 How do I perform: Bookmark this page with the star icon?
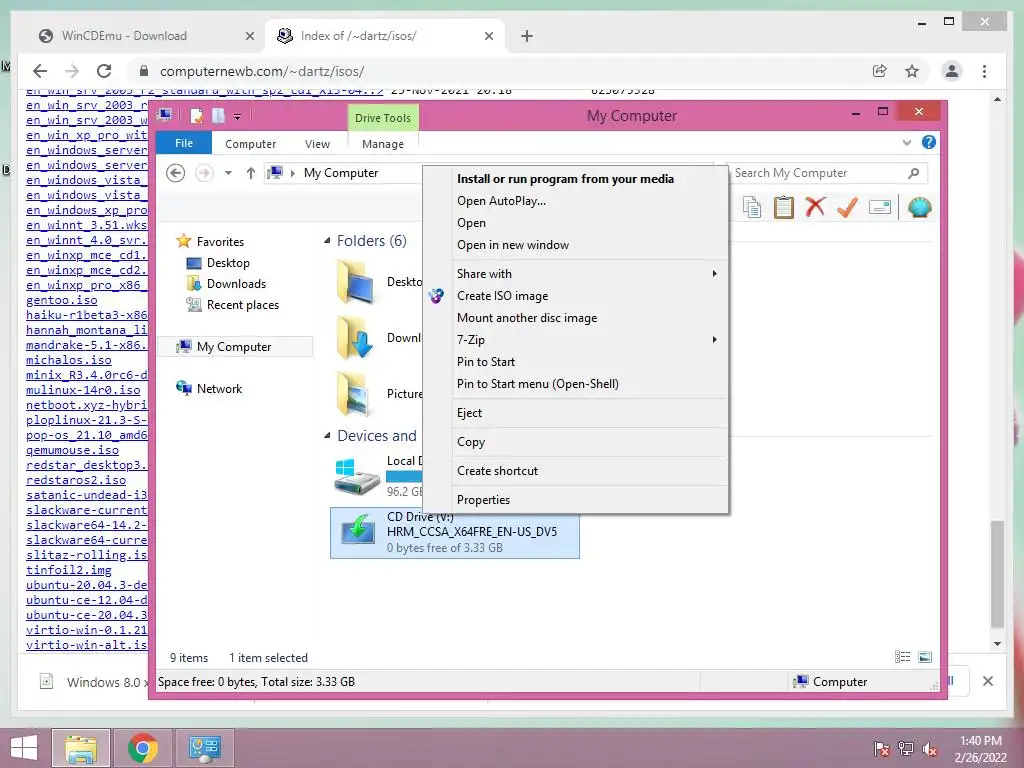[912, 71]
